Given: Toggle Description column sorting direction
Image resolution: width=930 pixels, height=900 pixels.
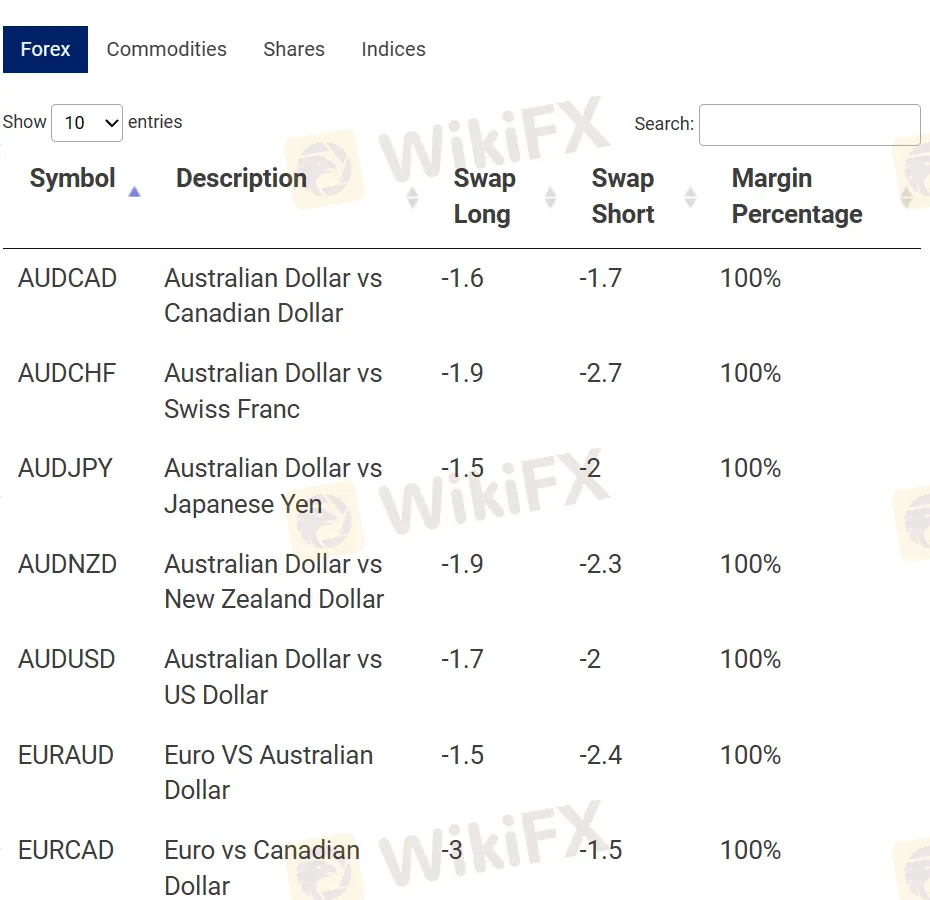Looking at the screenshot, I should click(413, 196).
